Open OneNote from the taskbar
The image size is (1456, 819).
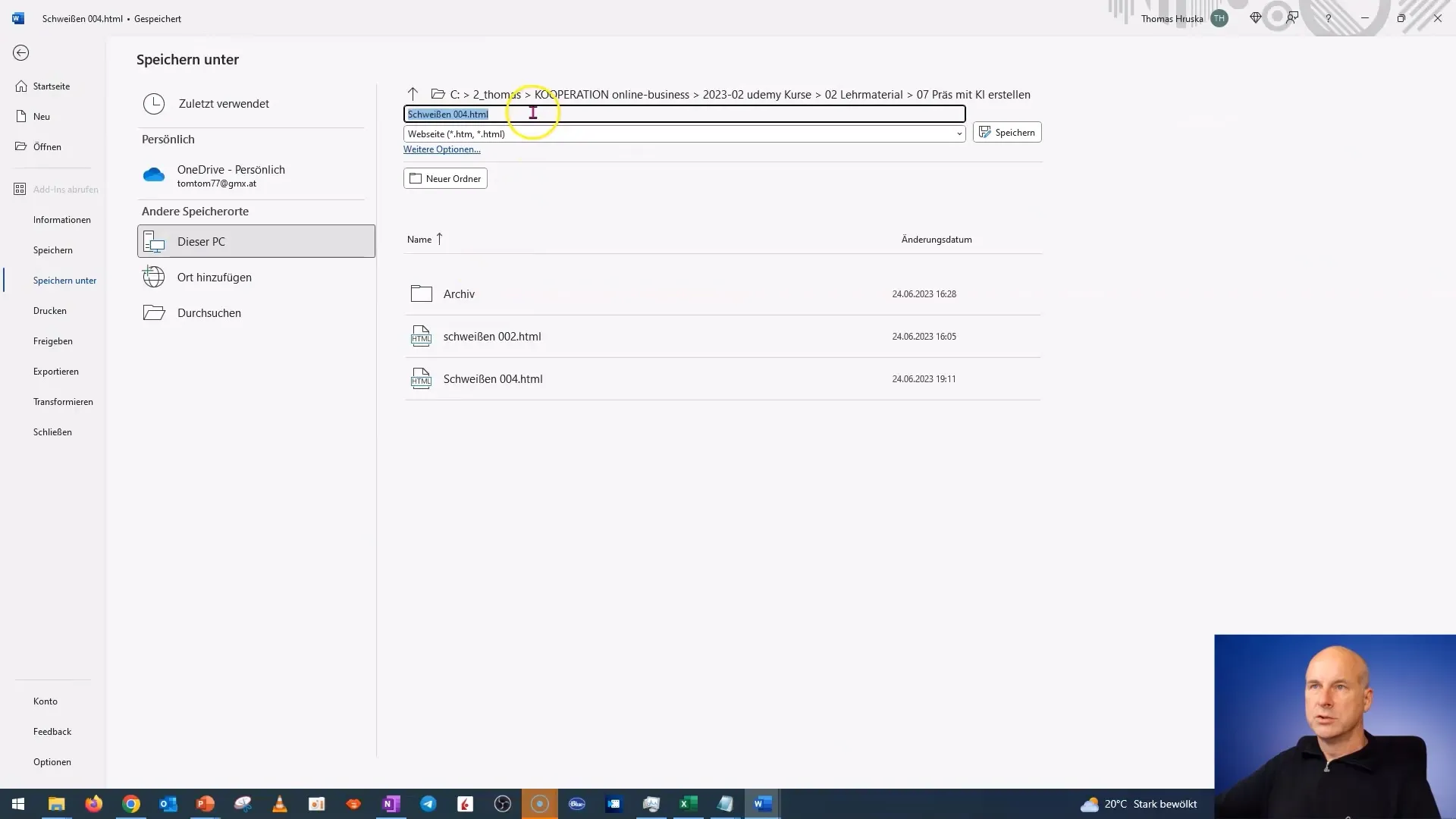391,804
